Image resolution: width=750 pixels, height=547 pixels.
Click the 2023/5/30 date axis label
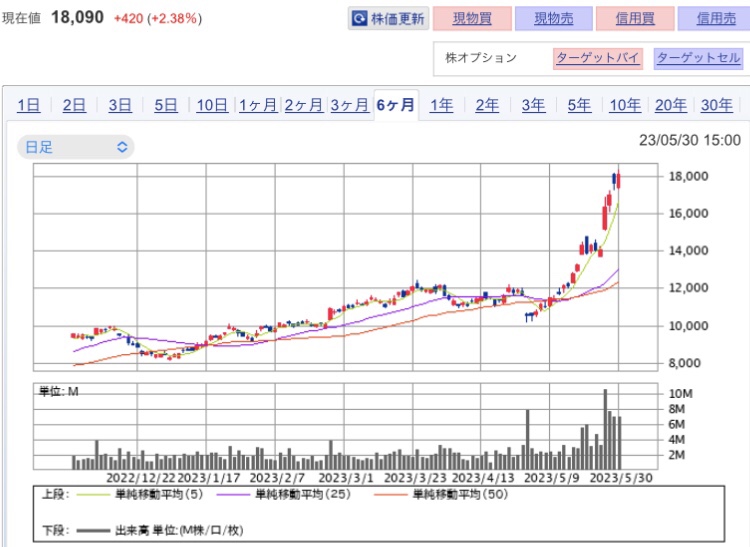(621, 478)
